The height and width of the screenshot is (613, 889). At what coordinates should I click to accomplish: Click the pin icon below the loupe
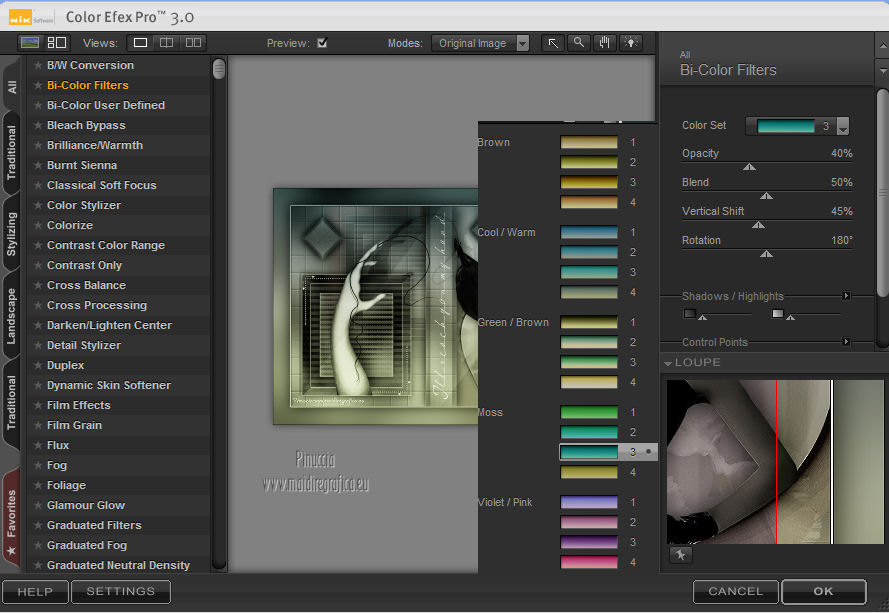[x=680, y=555]
